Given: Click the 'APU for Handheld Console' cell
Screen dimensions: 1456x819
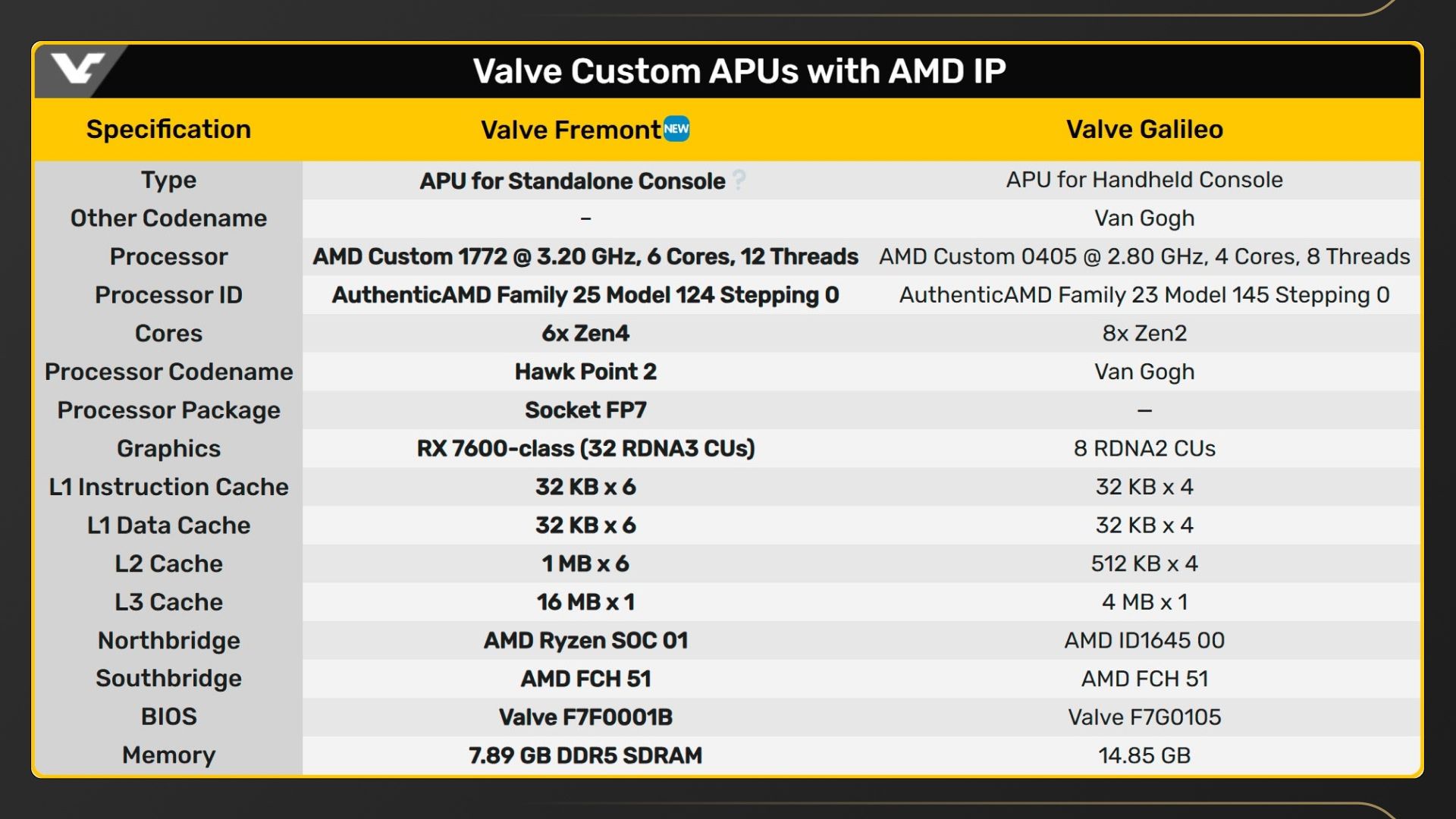Looking at the screenshot, I should click(x=1144, y=180).
